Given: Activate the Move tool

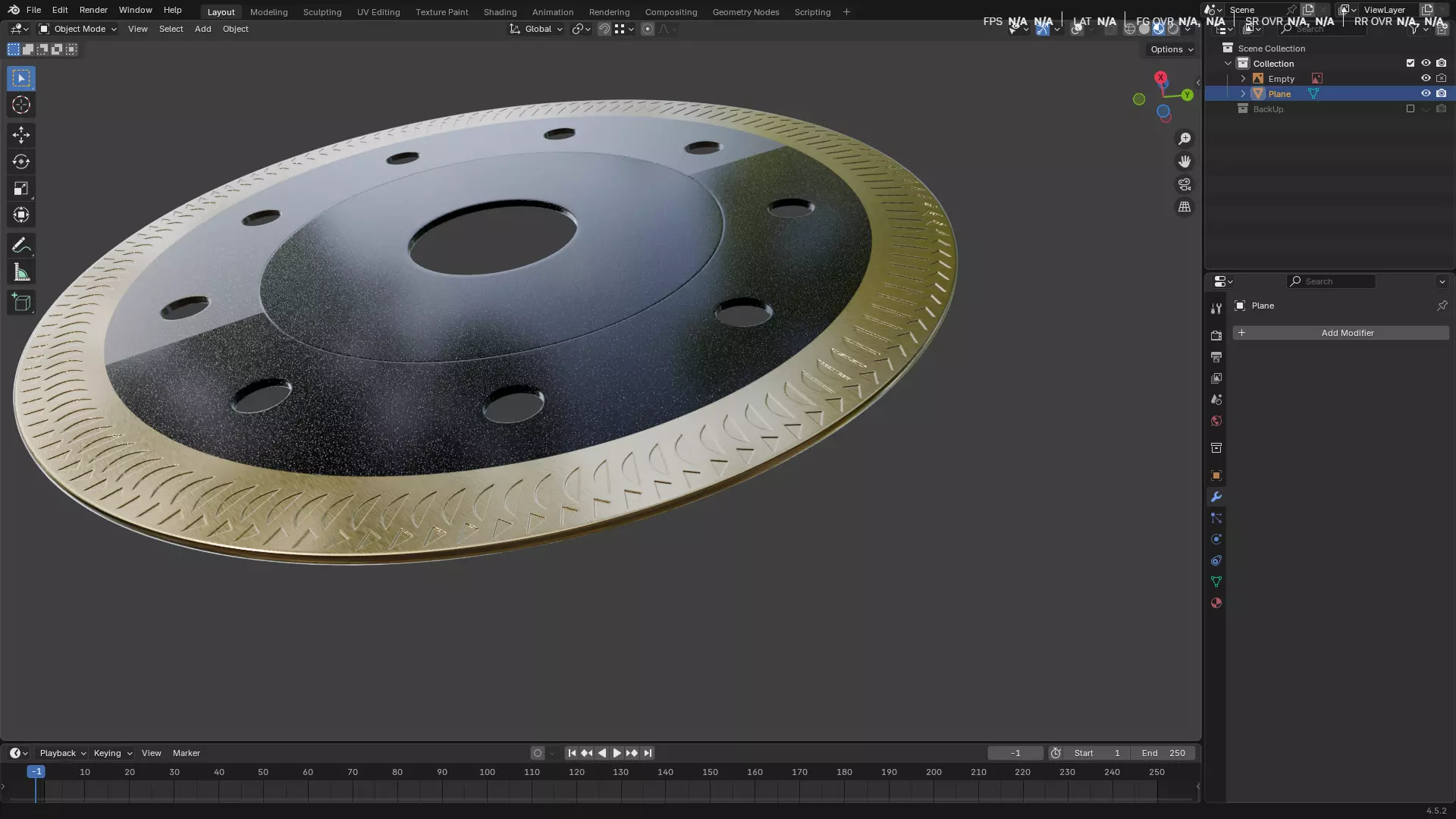Looking at the screenshot, I should (21, 135).
